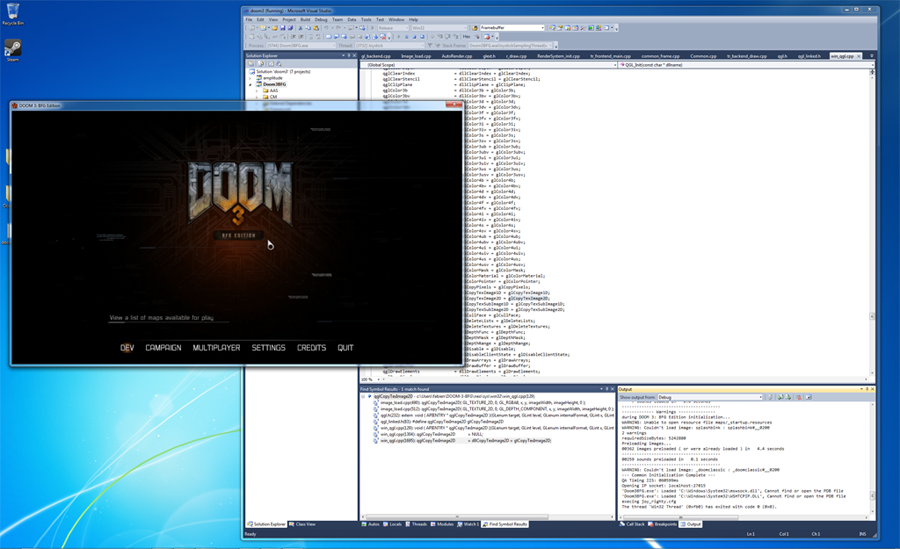Open the 'Show output from' Debug dropdown
900x549 pixels.
pyautogui.click(x=710, y=397)
